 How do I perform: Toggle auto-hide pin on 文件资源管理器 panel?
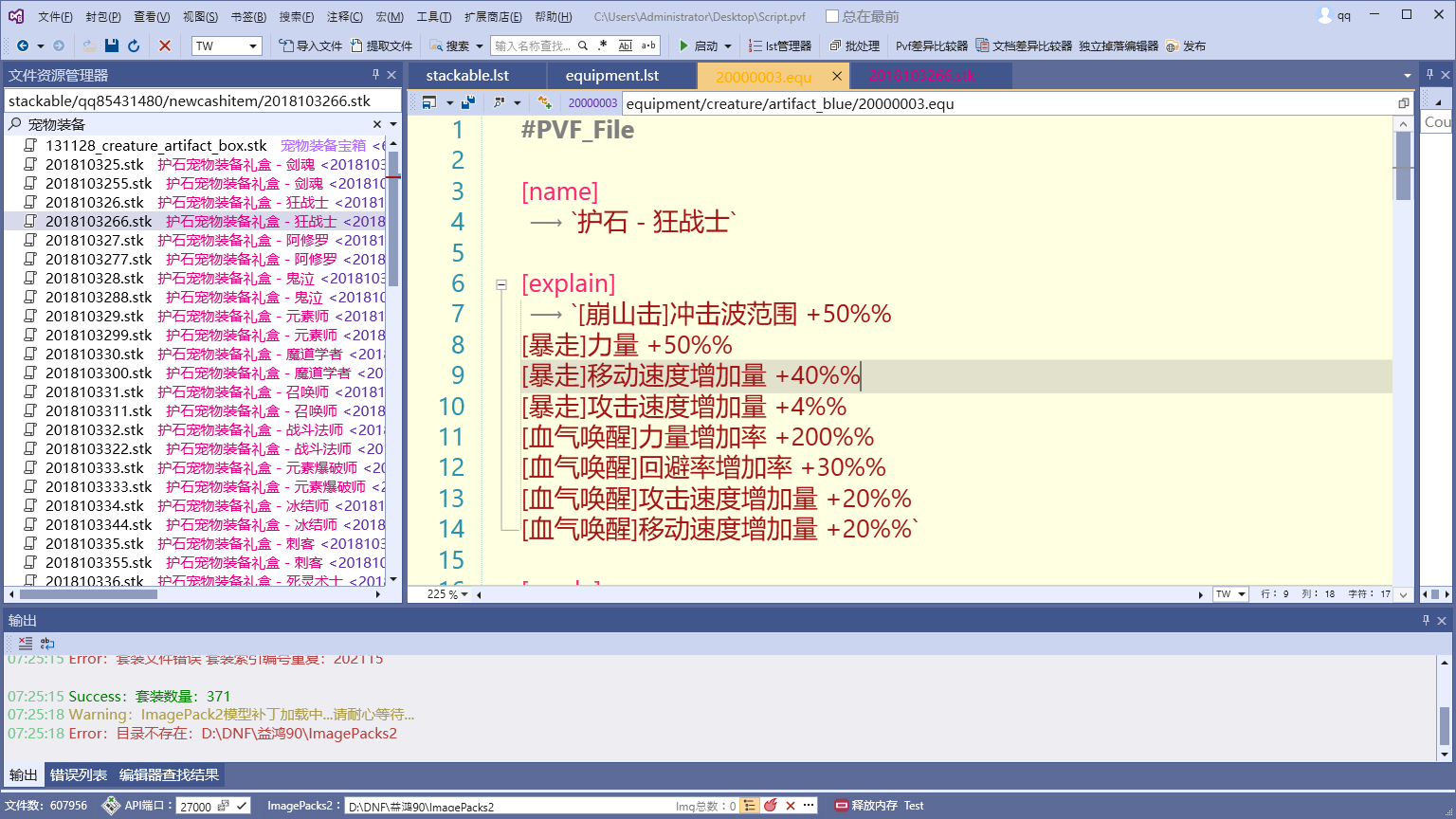377,76
